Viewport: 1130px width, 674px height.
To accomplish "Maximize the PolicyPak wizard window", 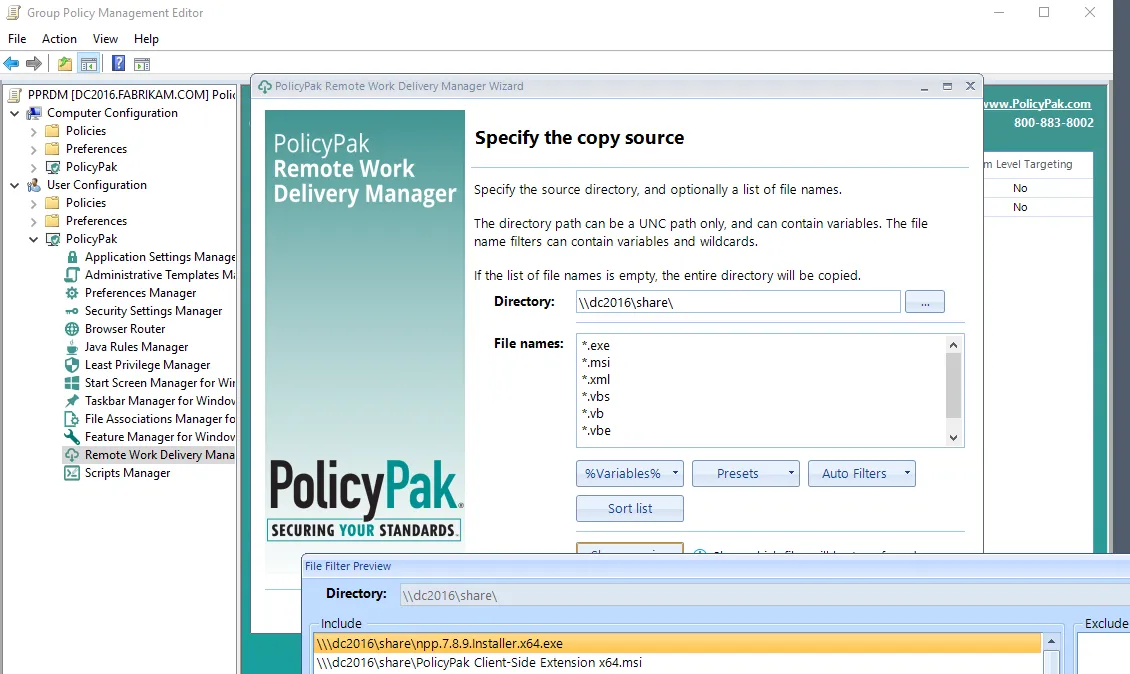I will click(x=947, y=86).
